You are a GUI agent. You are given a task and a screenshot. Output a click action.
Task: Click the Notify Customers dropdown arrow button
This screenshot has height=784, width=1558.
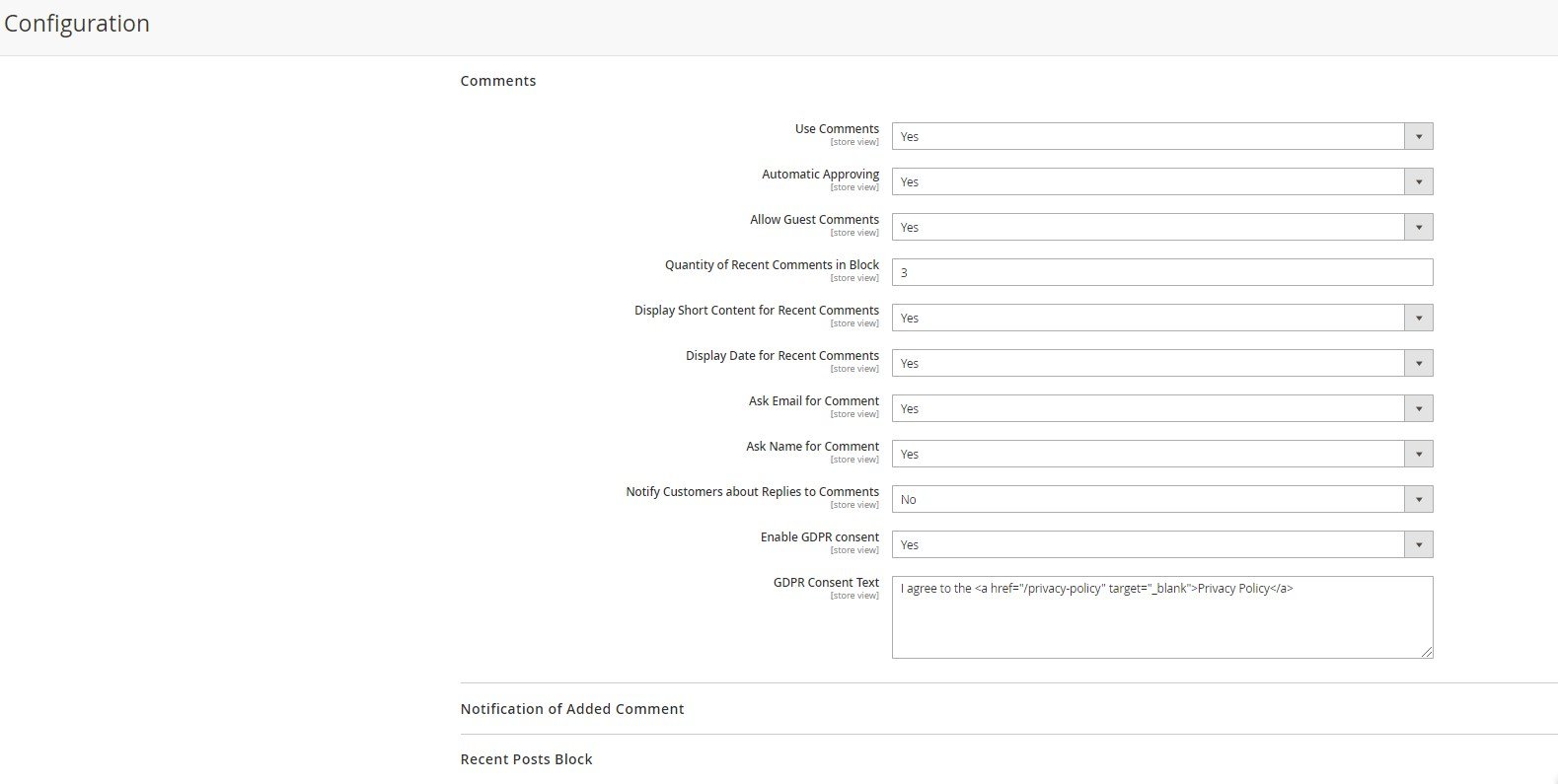click(x=1418, y=499)
